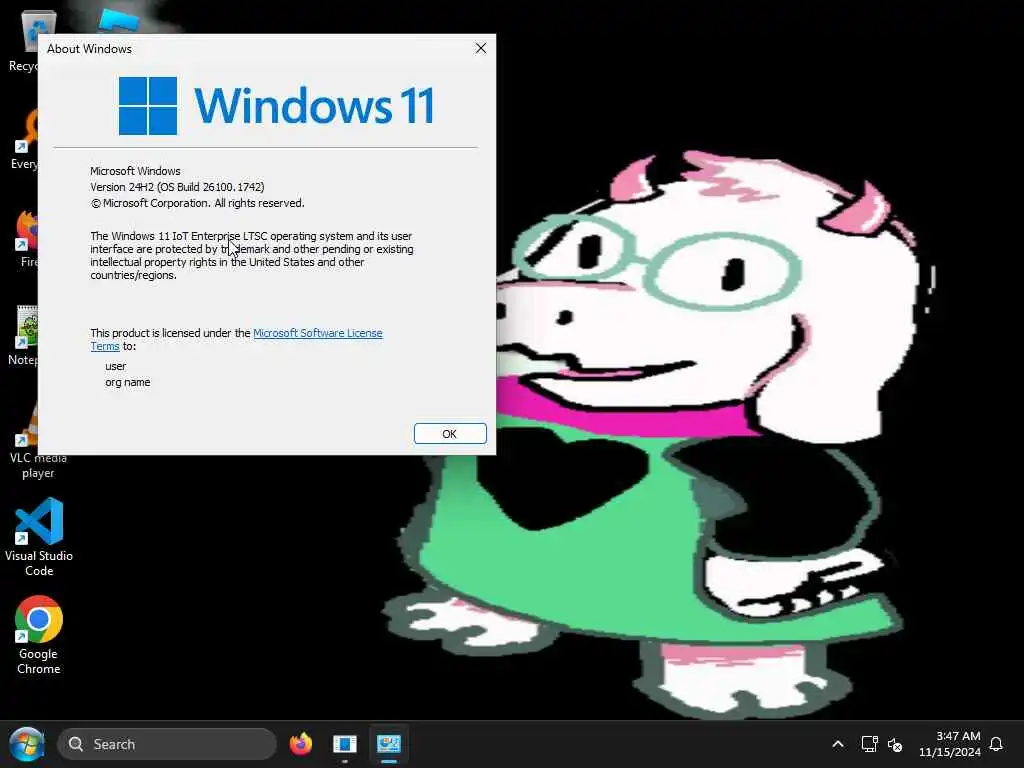Select the Everything desktop shortcut

tap(25, 140)
